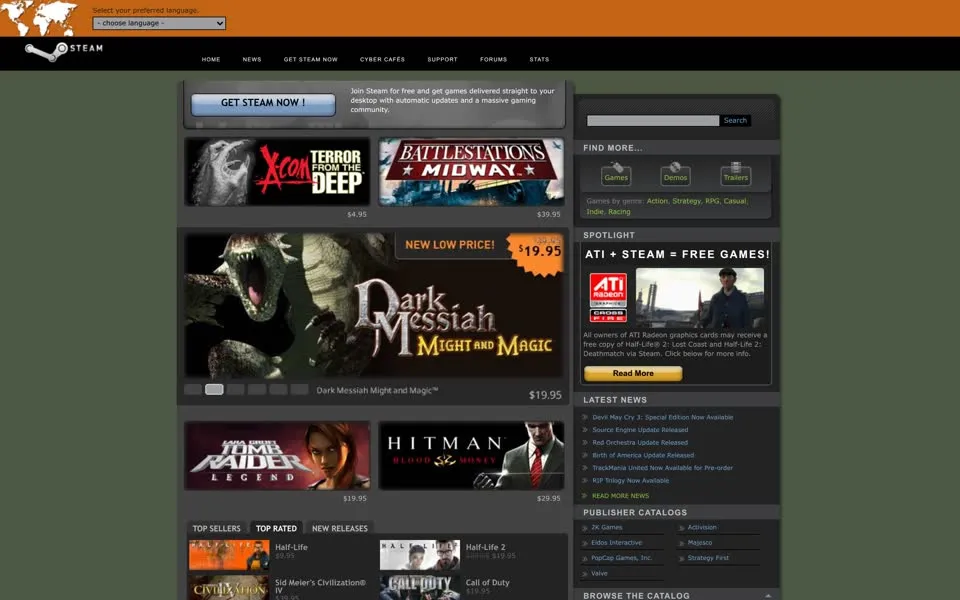Switch to the Top Sellers tab

[217, 528]
